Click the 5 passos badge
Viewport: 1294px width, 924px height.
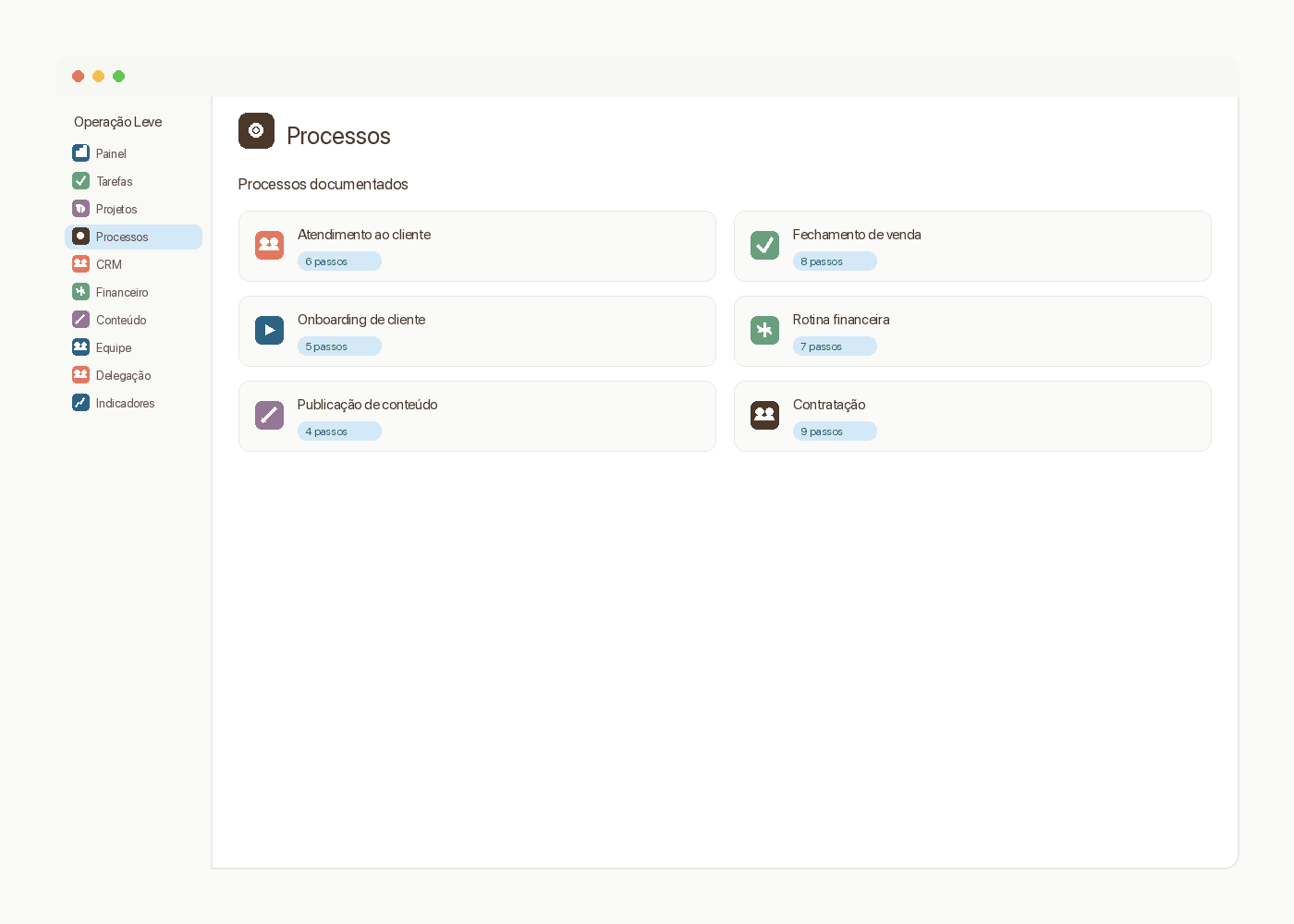(x=339, y=346)
